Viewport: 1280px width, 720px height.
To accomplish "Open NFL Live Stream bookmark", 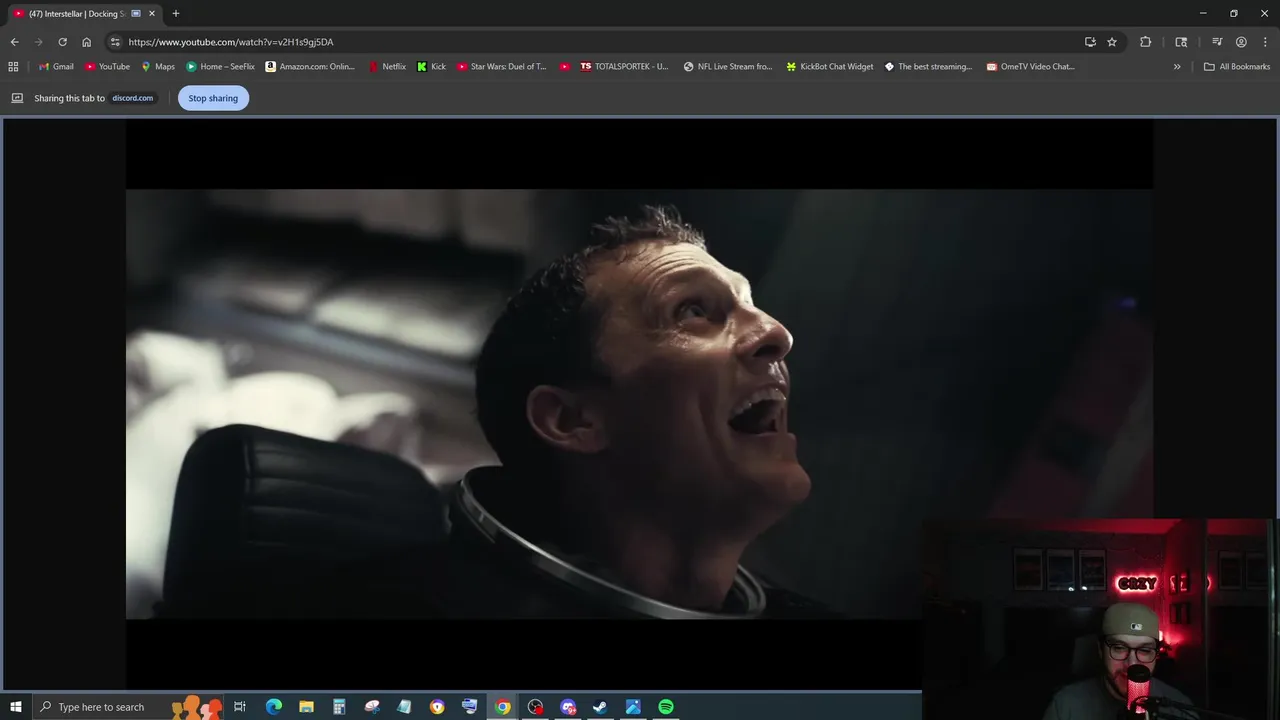I will coord(728,67).
